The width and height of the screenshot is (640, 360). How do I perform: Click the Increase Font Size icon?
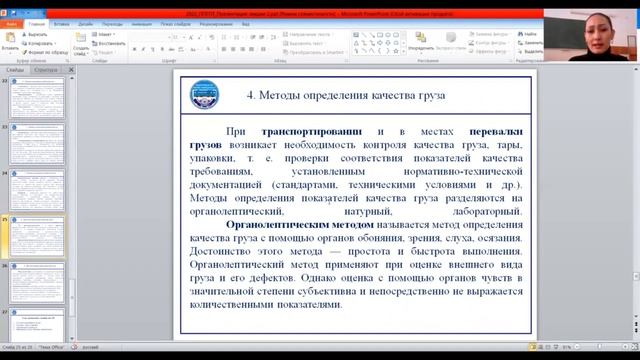191,38
